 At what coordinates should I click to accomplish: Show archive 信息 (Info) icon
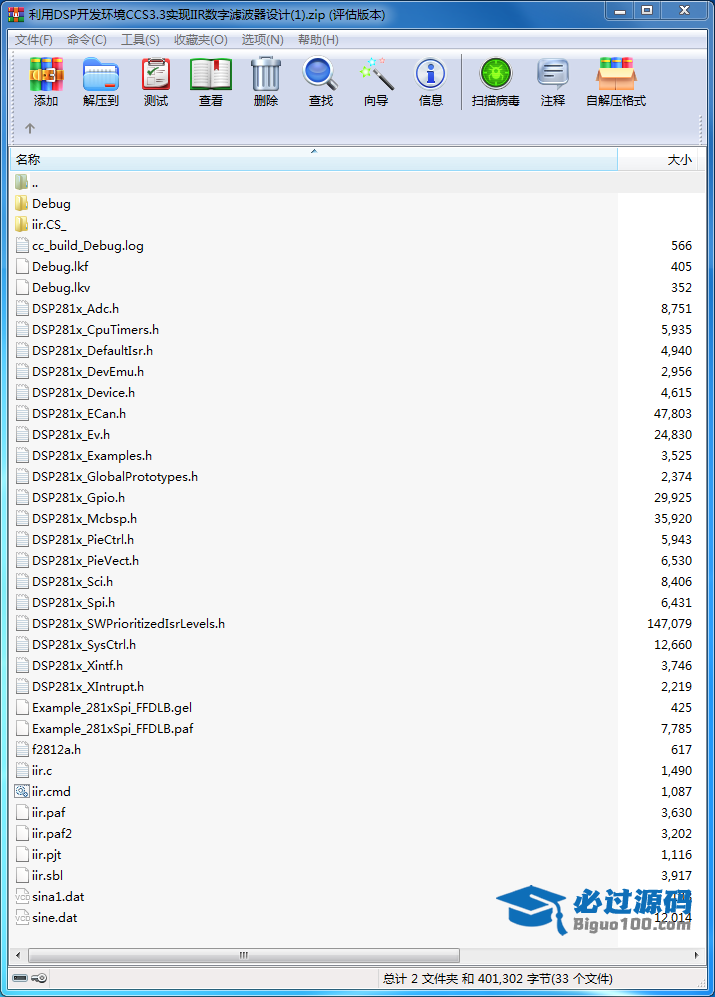tap(431, 75)
